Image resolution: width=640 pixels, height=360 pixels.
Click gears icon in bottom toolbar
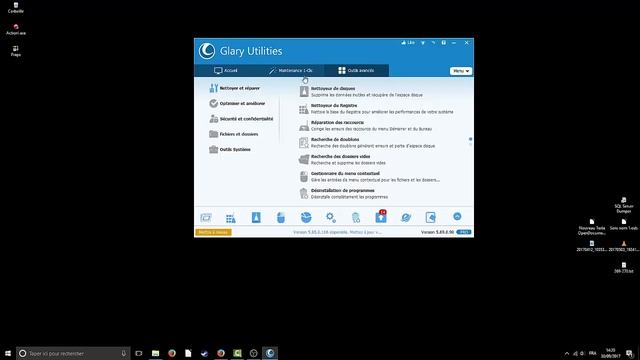(x=331, y=218)
